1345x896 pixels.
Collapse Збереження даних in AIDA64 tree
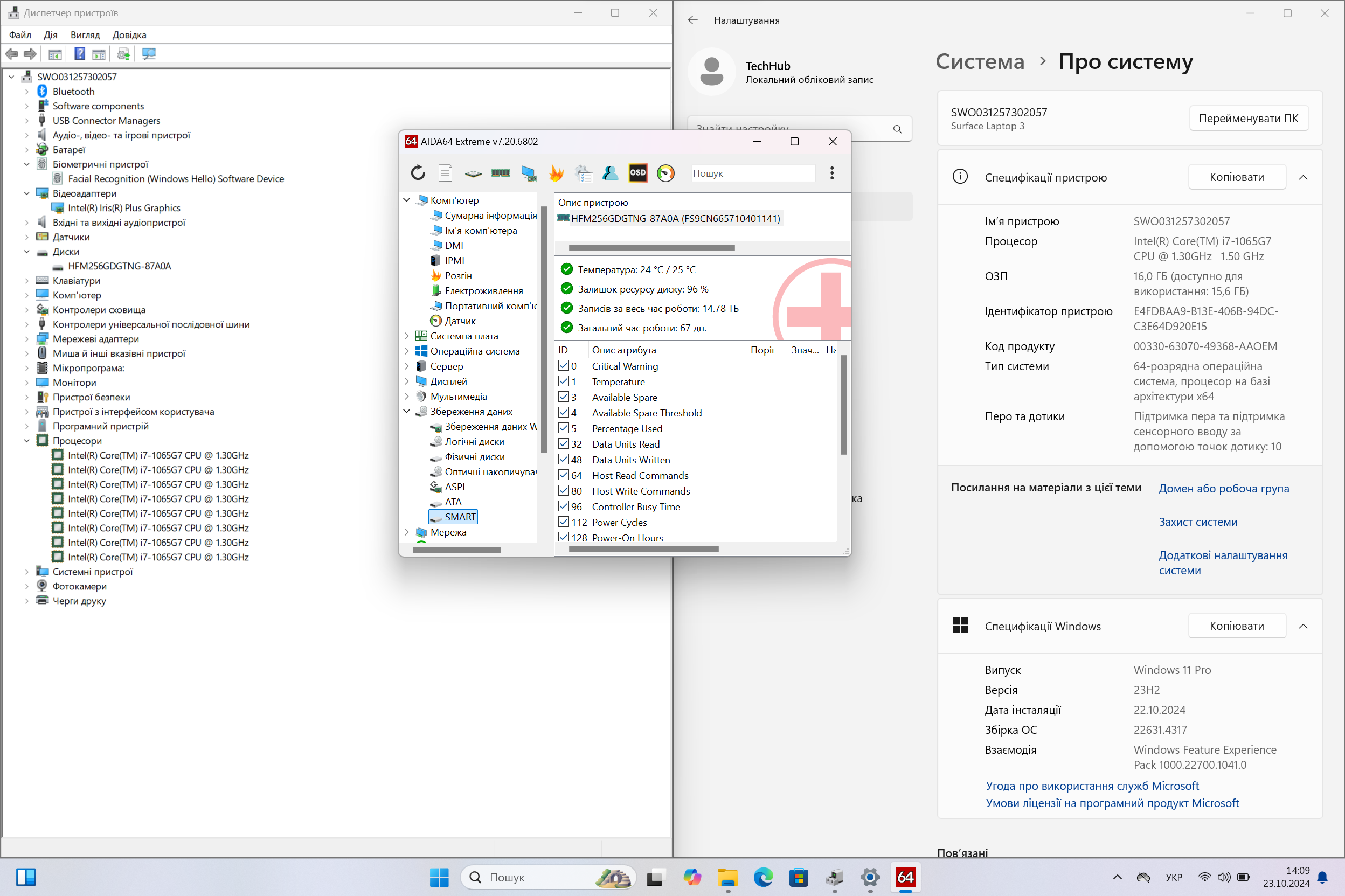click(x=407, y=412)
